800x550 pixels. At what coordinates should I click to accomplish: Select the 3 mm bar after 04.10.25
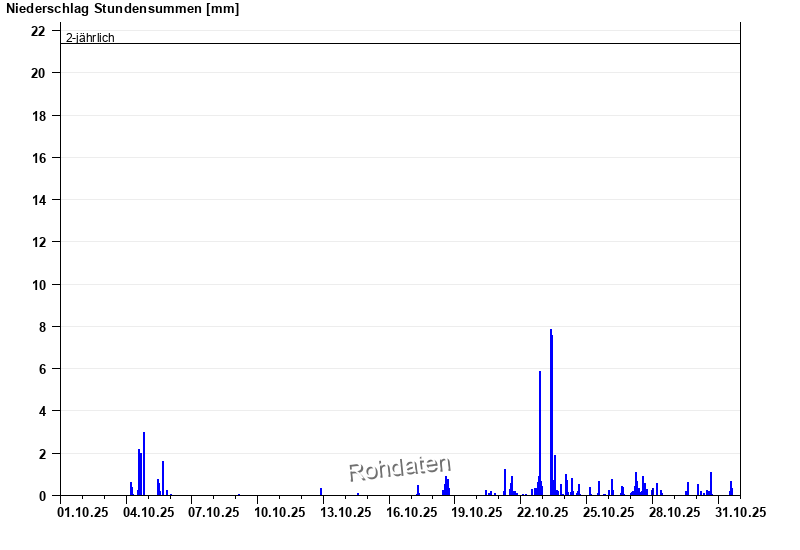(144, 464)
